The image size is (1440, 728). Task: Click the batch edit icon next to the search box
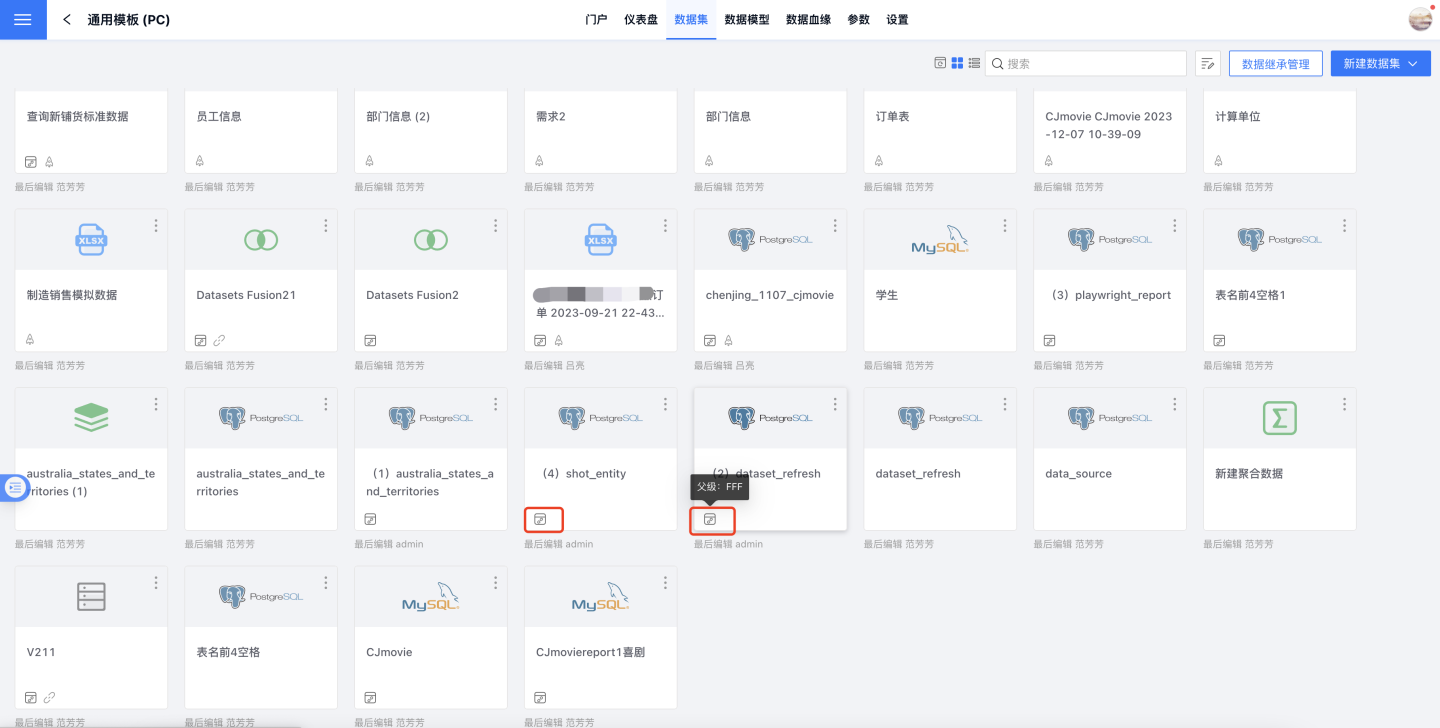[x=1207, y=64]
